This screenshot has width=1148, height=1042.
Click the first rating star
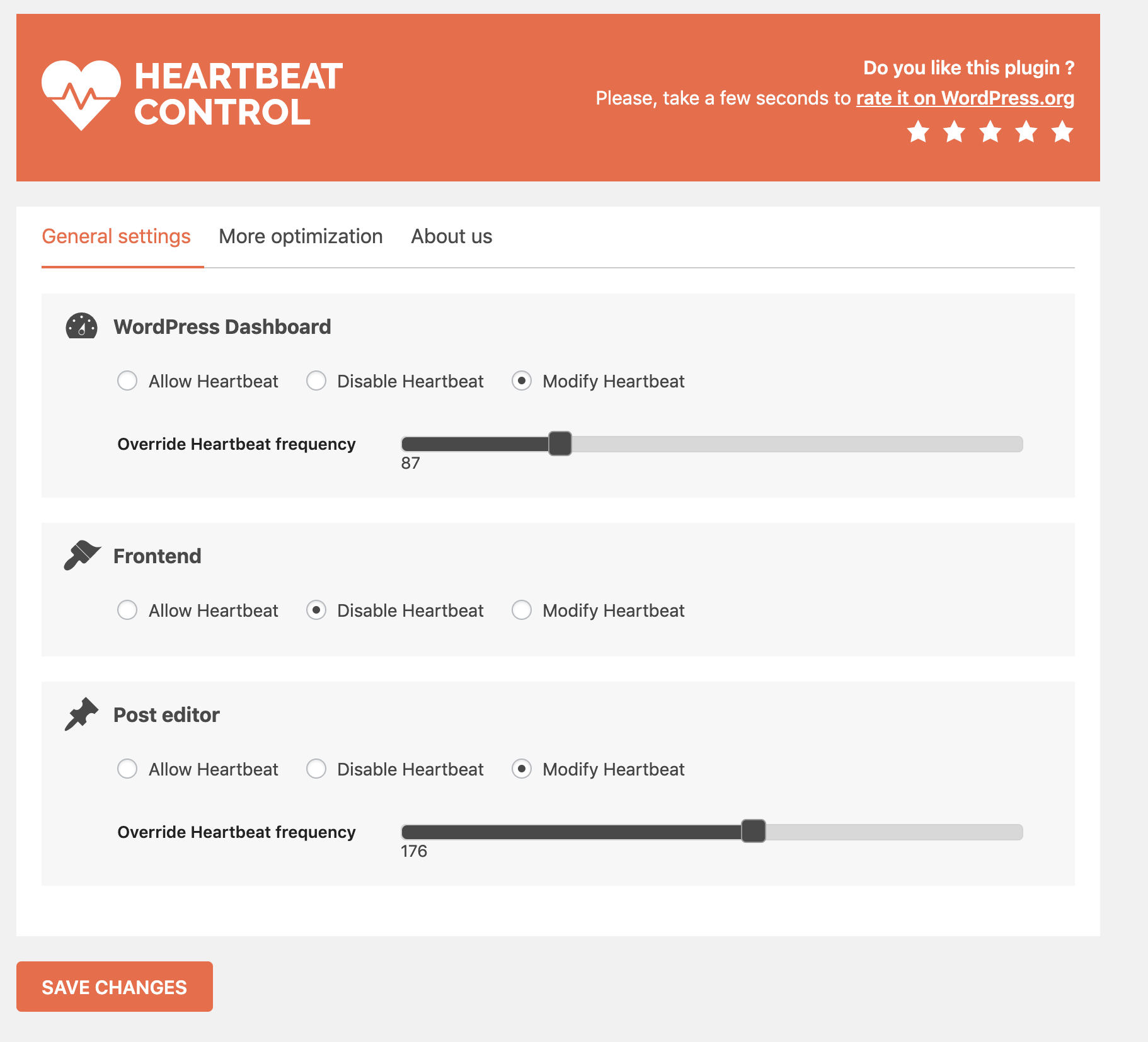[x=917, y=132]
